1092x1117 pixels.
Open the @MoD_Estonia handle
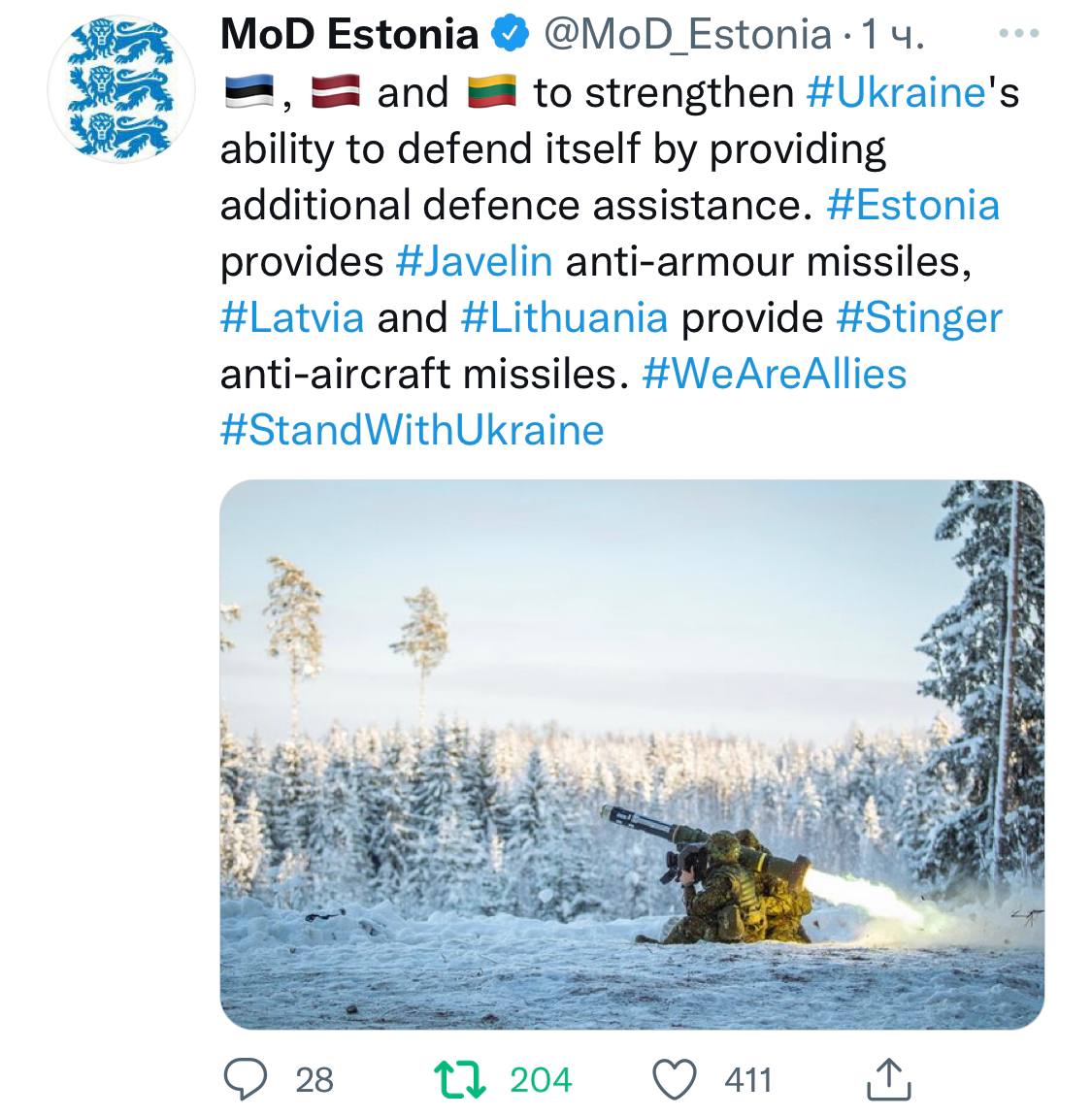tap(687, 36)
